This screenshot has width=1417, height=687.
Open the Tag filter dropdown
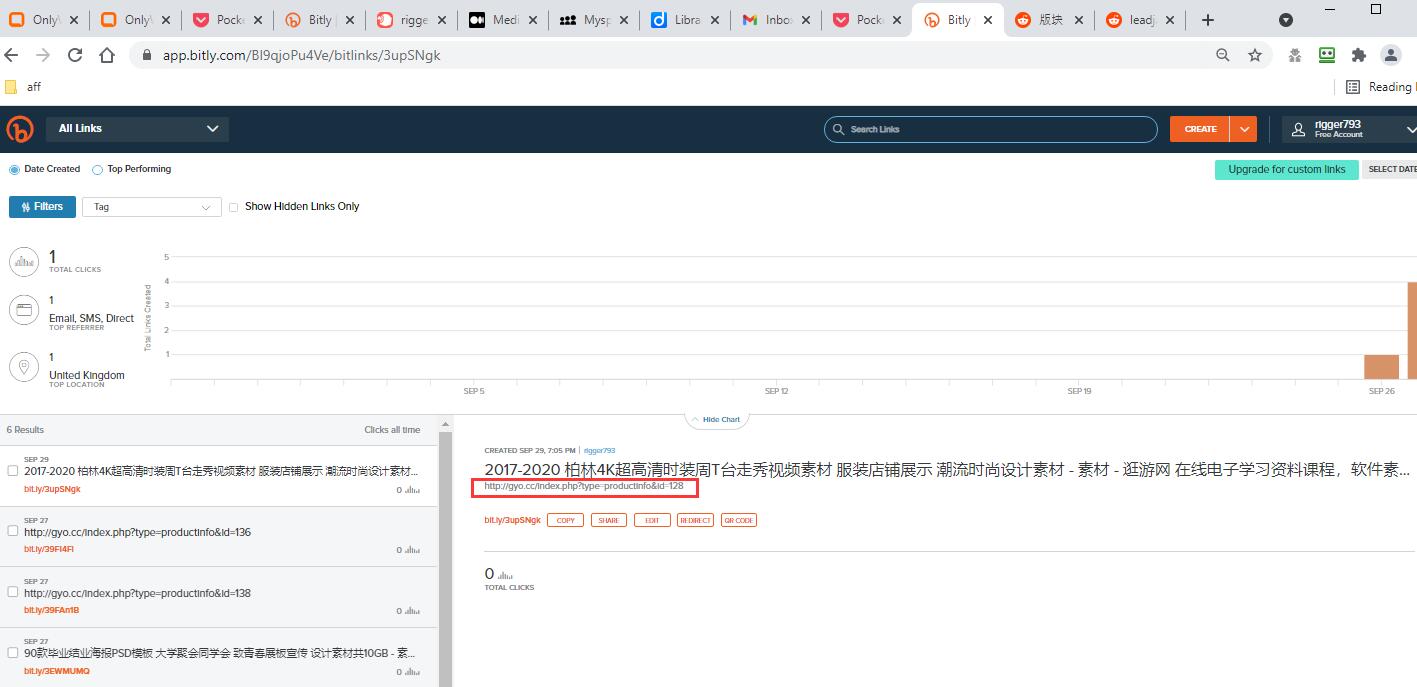pos(152,207)
